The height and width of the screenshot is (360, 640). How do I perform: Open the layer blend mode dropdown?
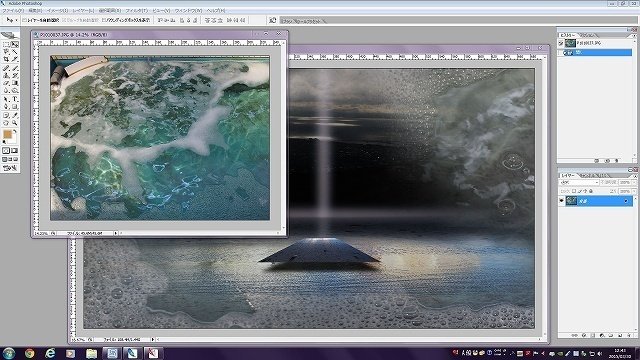(579, 182)
